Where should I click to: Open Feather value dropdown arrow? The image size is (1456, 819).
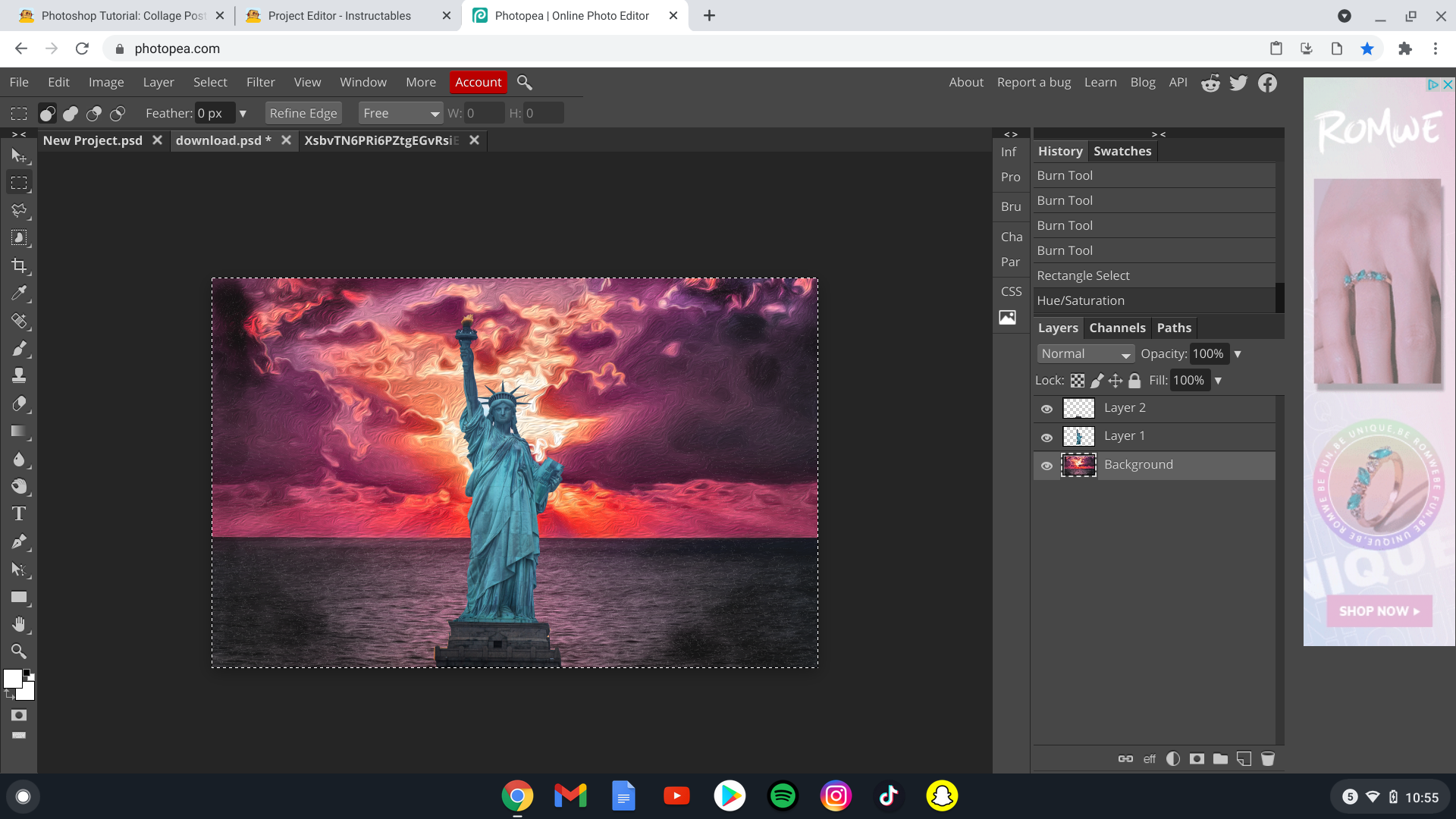tap(243, 114)
